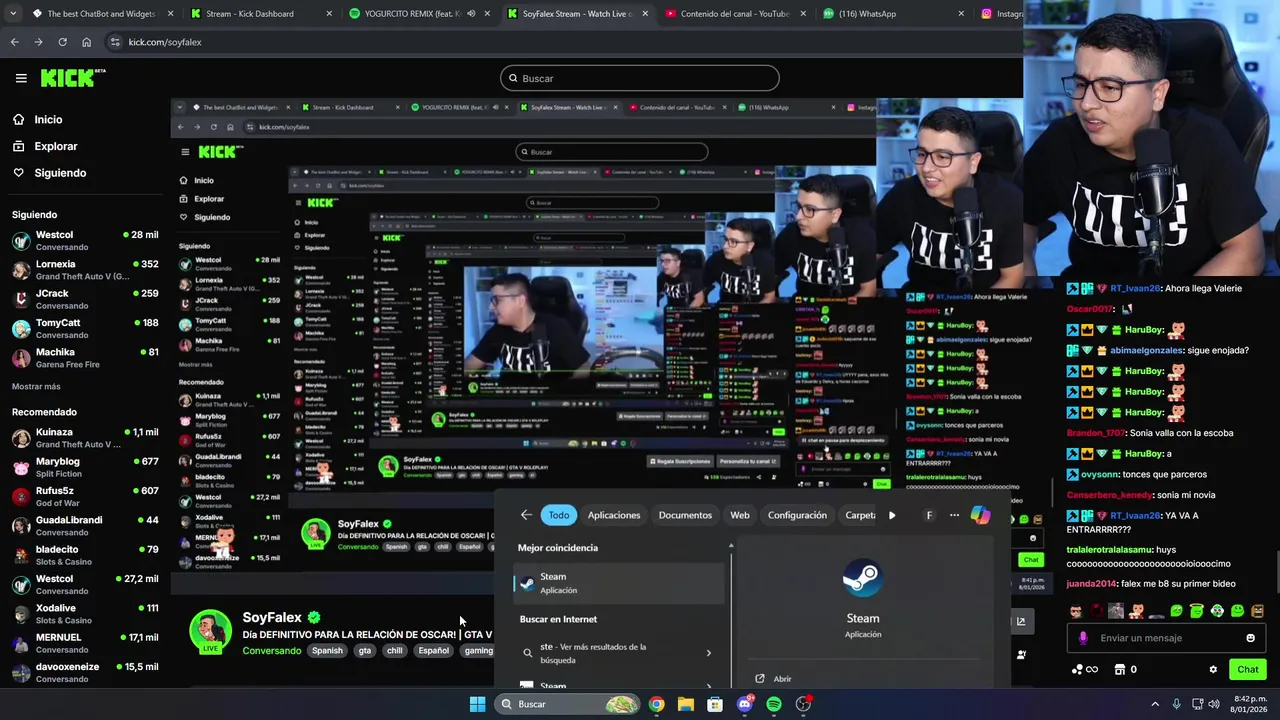Select the Web filter in search panel

click(740, 515)
